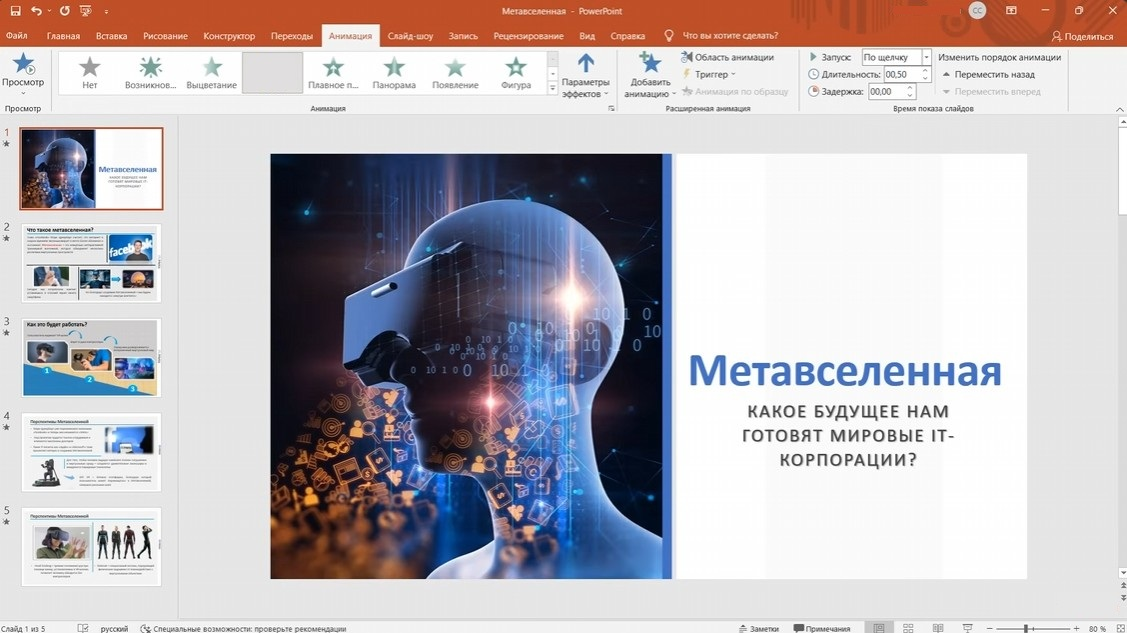Image resolution: width=1127 pixels, height=633 pixels.
Task: Open the Справка tab
Action: pyautogui.click(x=627, y=36)
